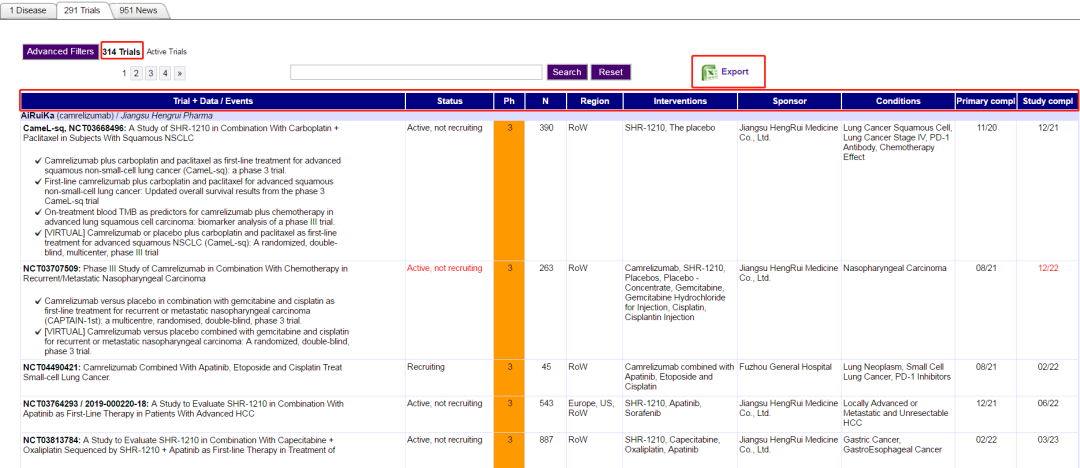This screenshot has height=468, width=1080.
Task: Click primary completion date 11/20
Action: pos(986,128)
